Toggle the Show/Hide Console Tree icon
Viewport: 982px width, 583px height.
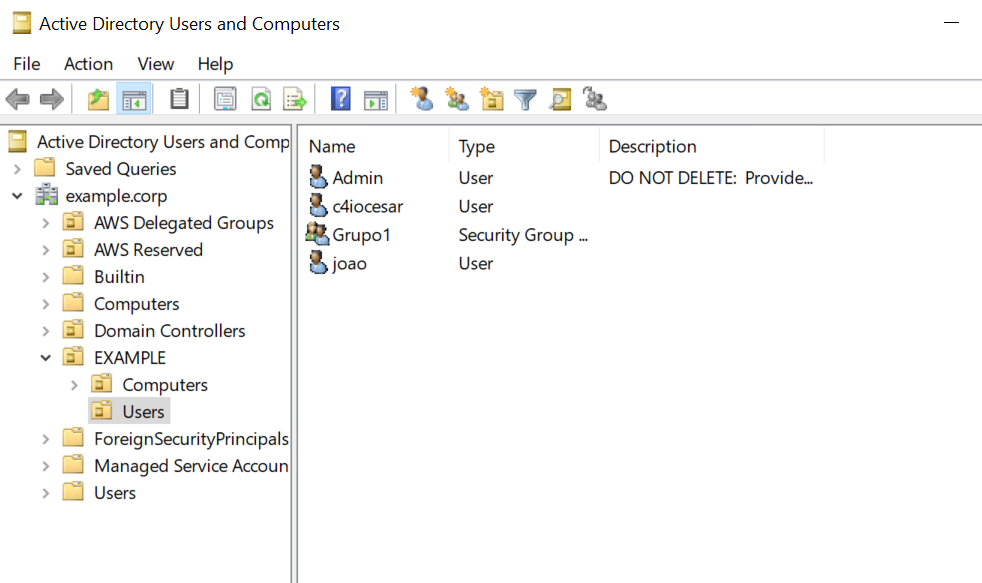[134, 99]
